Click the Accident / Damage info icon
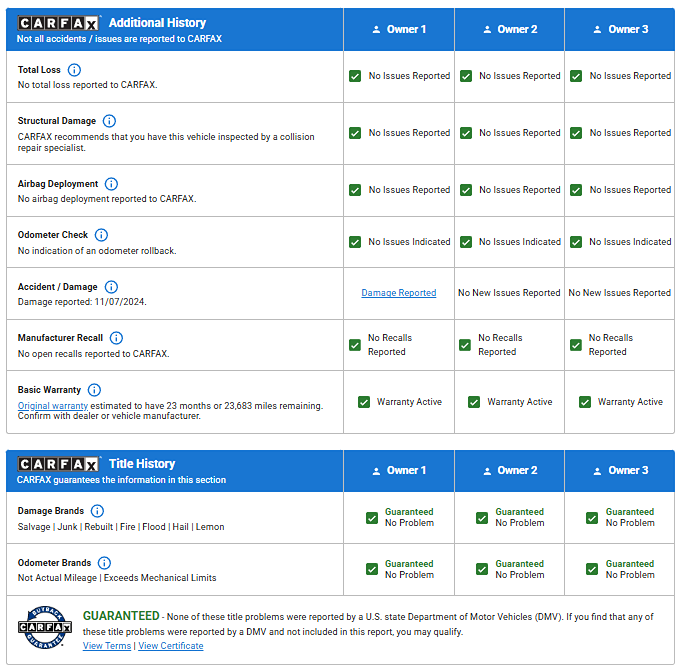 [x=111, y=287]
